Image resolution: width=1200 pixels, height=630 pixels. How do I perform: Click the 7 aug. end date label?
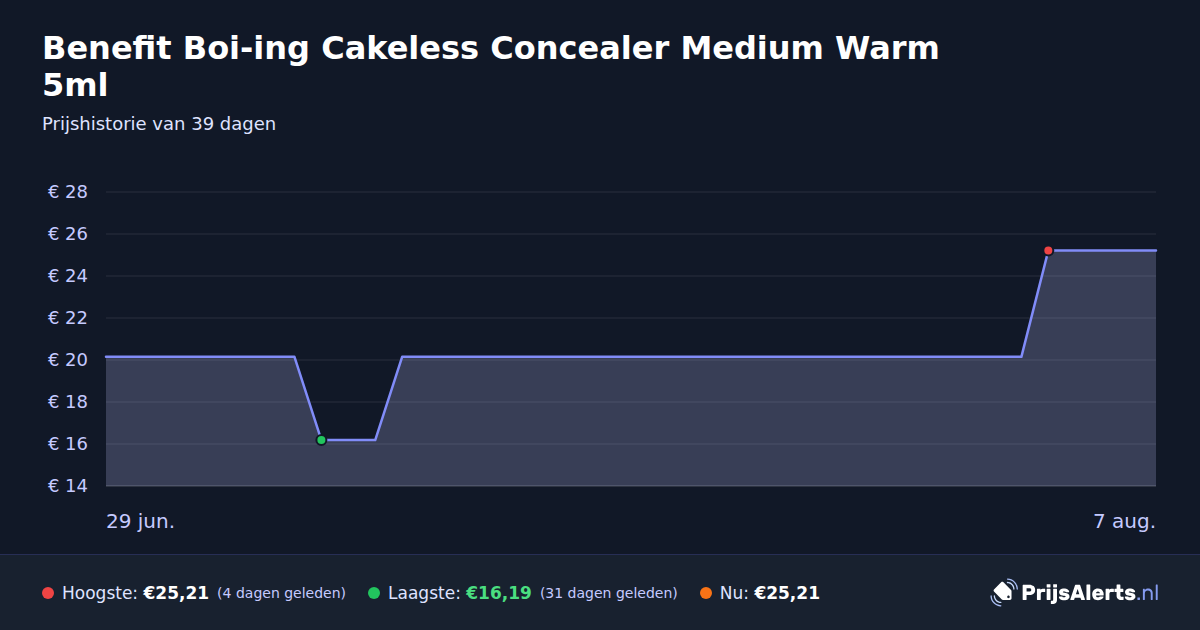[x=1125, y=522]
